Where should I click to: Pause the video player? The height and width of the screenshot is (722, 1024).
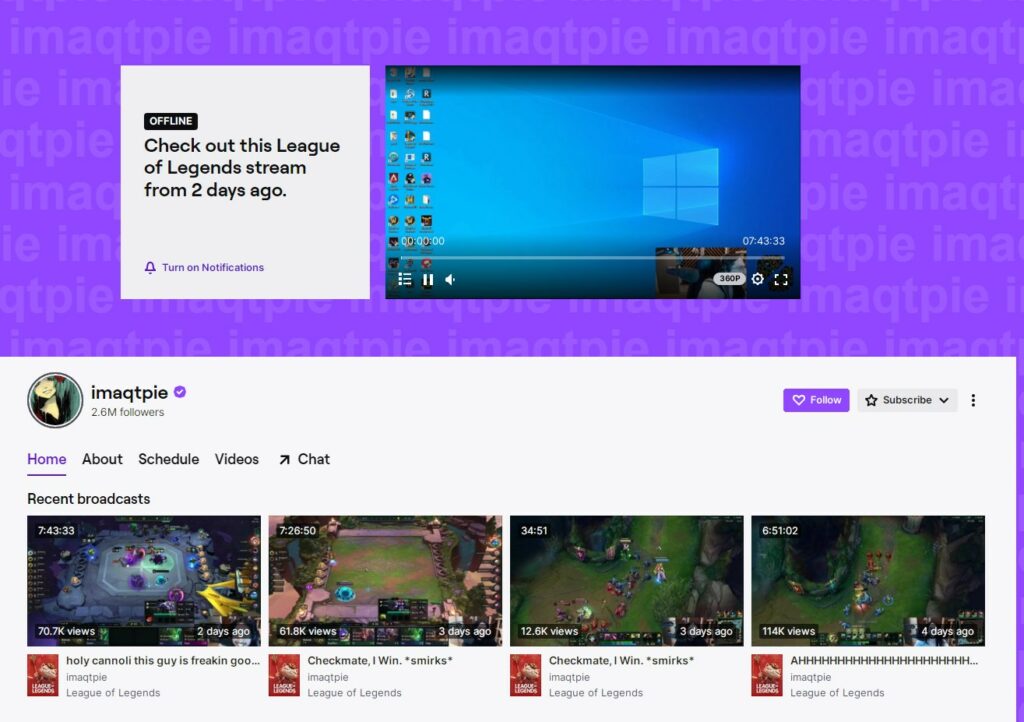[428, 279]
